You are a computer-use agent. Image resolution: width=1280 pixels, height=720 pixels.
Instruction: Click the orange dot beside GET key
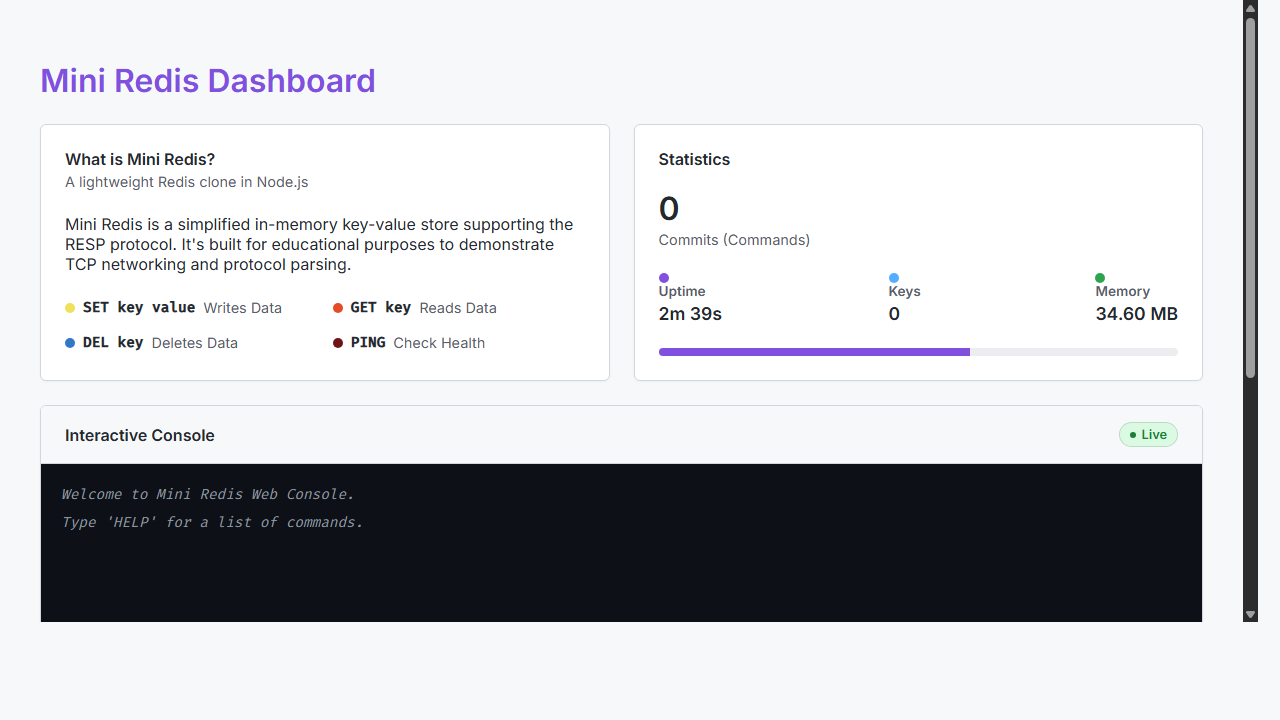coord(338,308)
